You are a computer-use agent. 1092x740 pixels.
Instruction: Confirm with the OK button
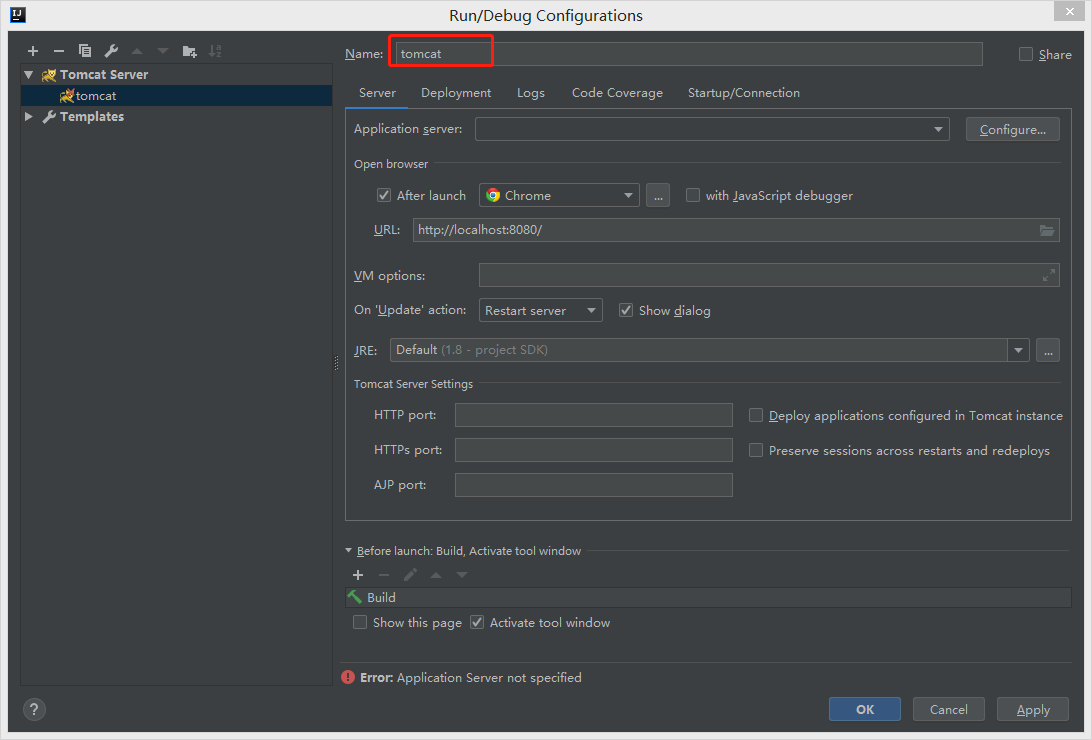(x=865, y=709)
